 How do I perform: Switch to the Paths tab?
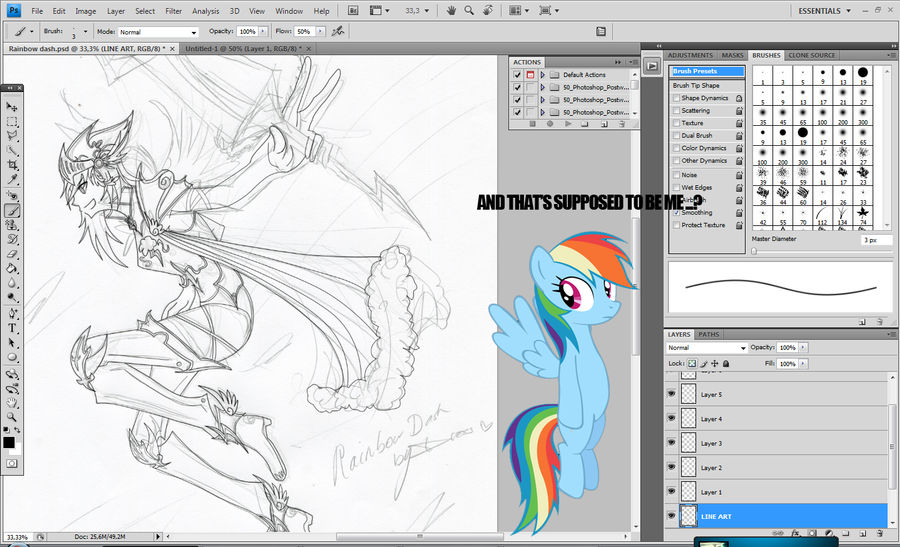708,334
